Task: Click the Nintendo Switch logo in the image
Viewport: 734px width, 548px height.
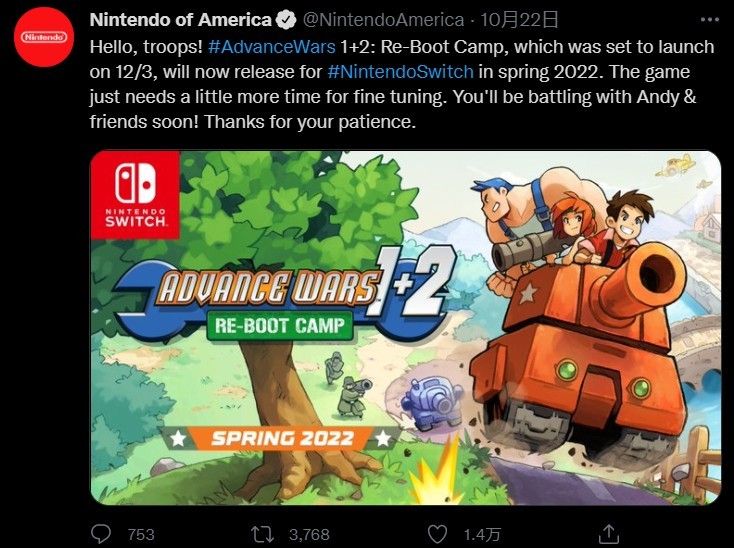Action: pos(134,195)
